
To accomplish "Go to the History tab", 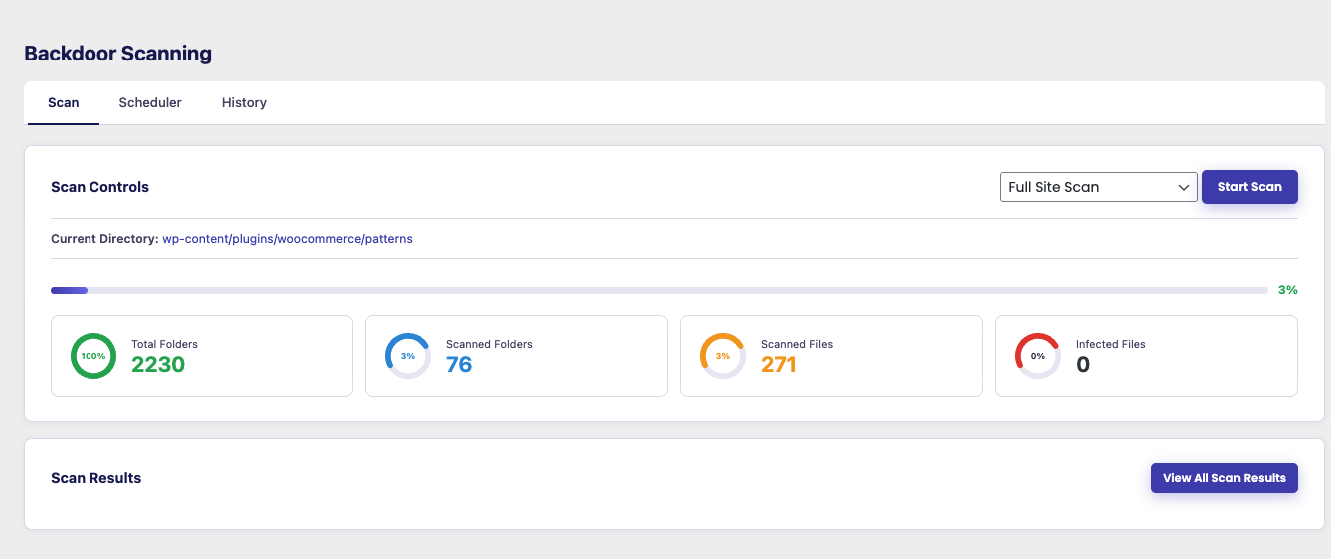I will [244, 102].
